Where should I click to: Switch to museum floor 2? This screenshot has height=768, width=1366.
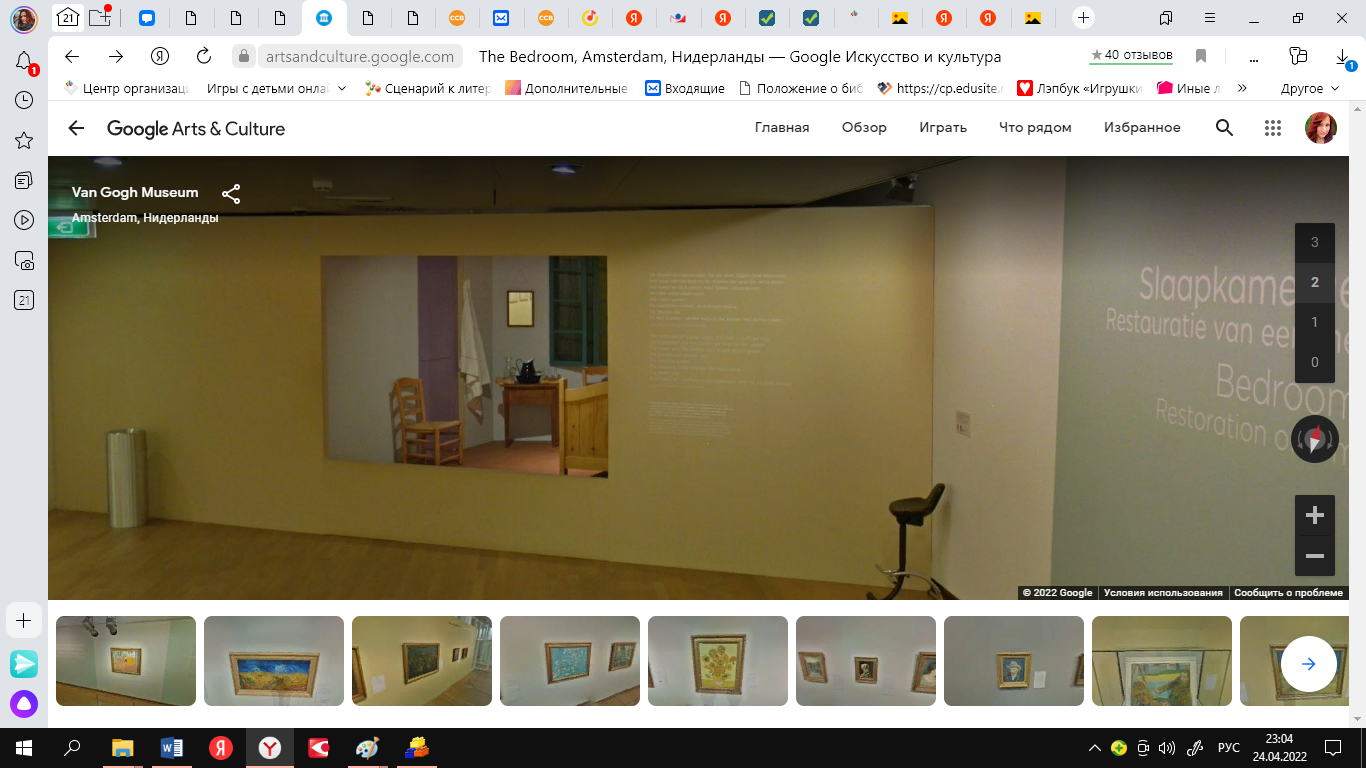[1315, 282]
